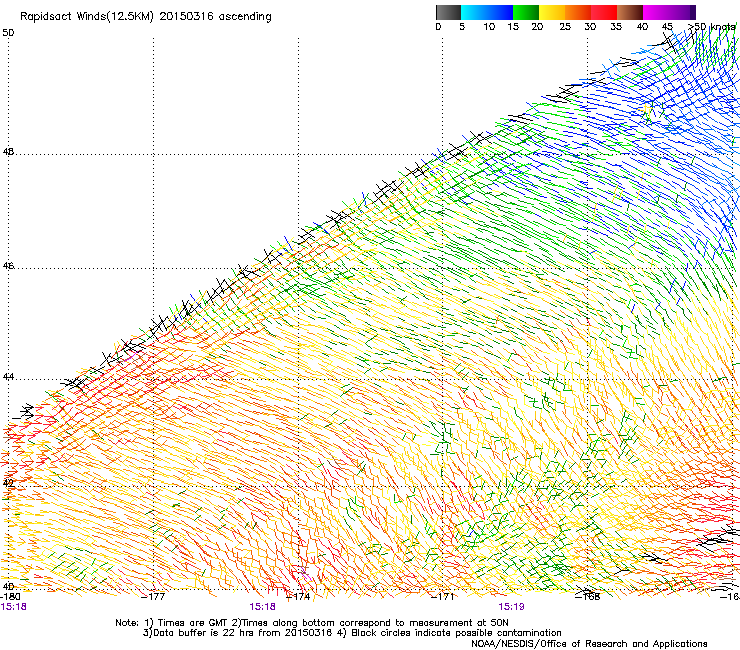The height and width of the screenshot is (650, 740).
Task: Click the legend value '45'
Action: 667,27
